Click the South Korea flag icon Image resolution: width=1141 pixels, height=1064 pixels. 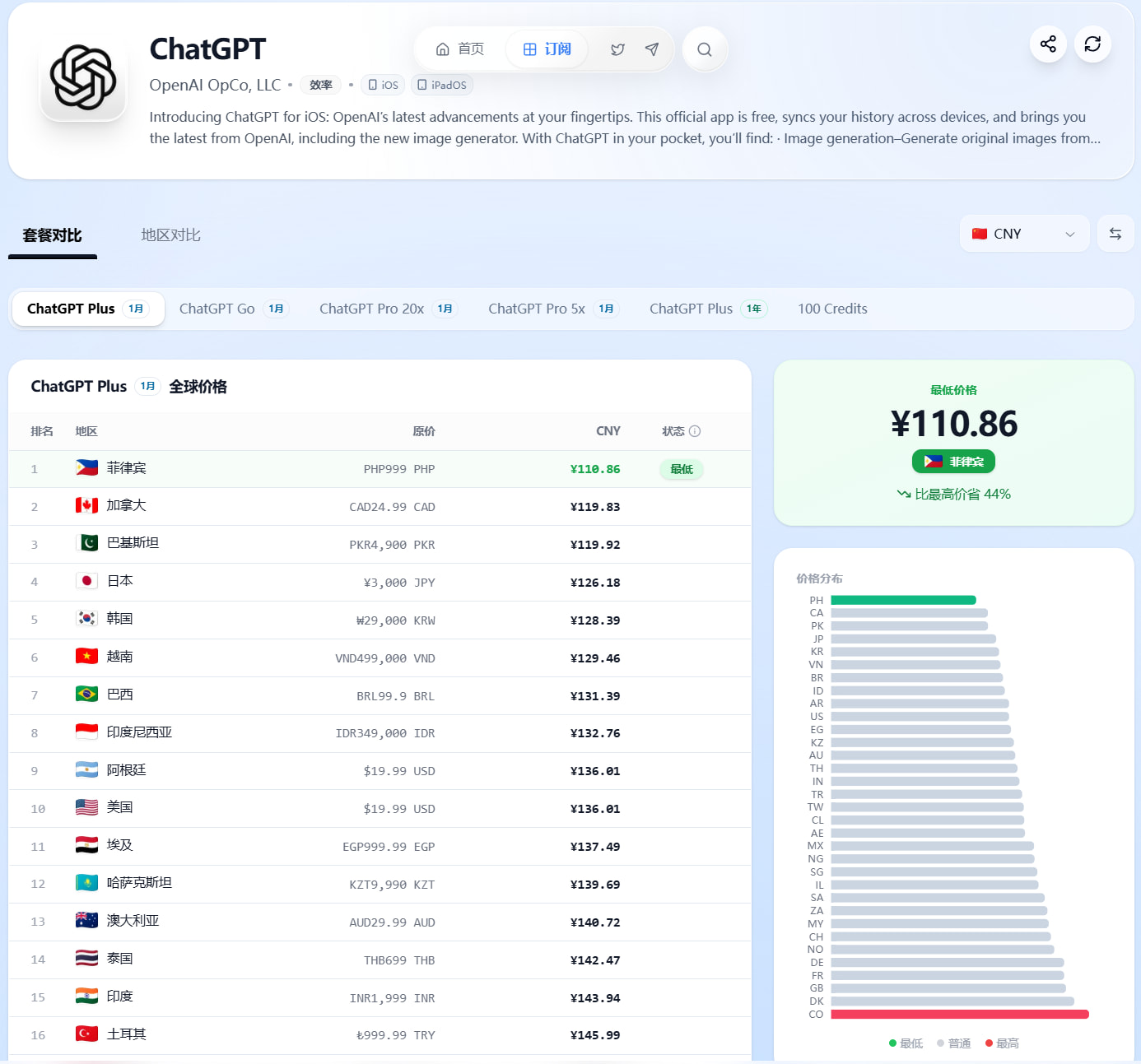pos(86,619)
